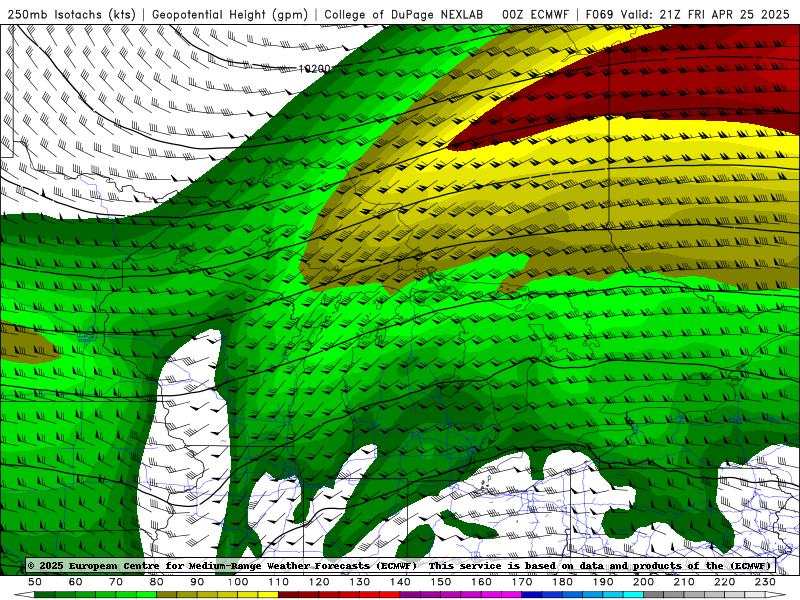Click the 'Valid: 21Z FRI APR 25 2025' text
The width and height of the screenshot is (800, 600).
coord(705,15)
